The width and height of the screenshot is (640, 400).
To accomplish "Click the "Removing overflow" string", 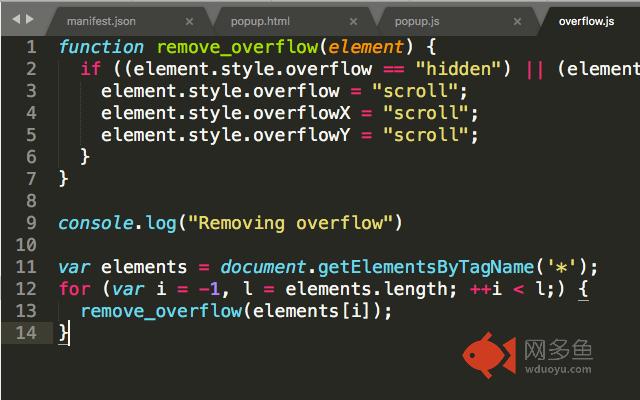I will click(291, 223).
